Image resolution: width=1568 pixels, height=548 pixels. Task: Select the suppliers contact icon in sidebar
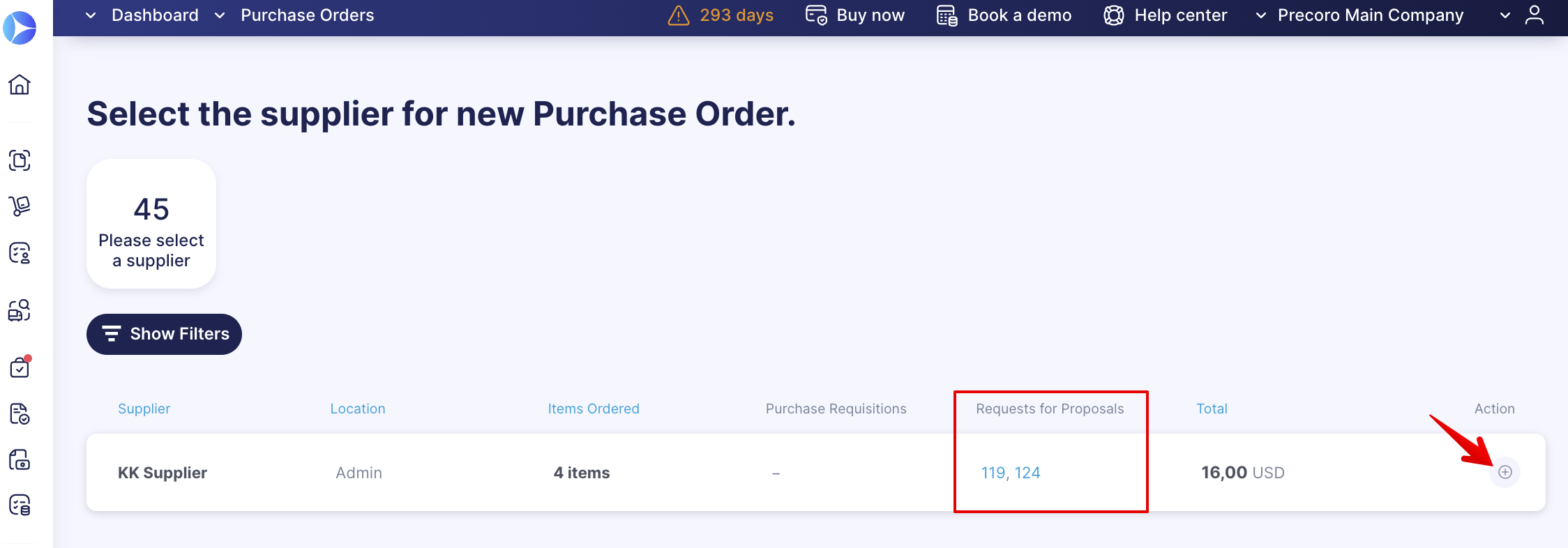click(20, 254)
